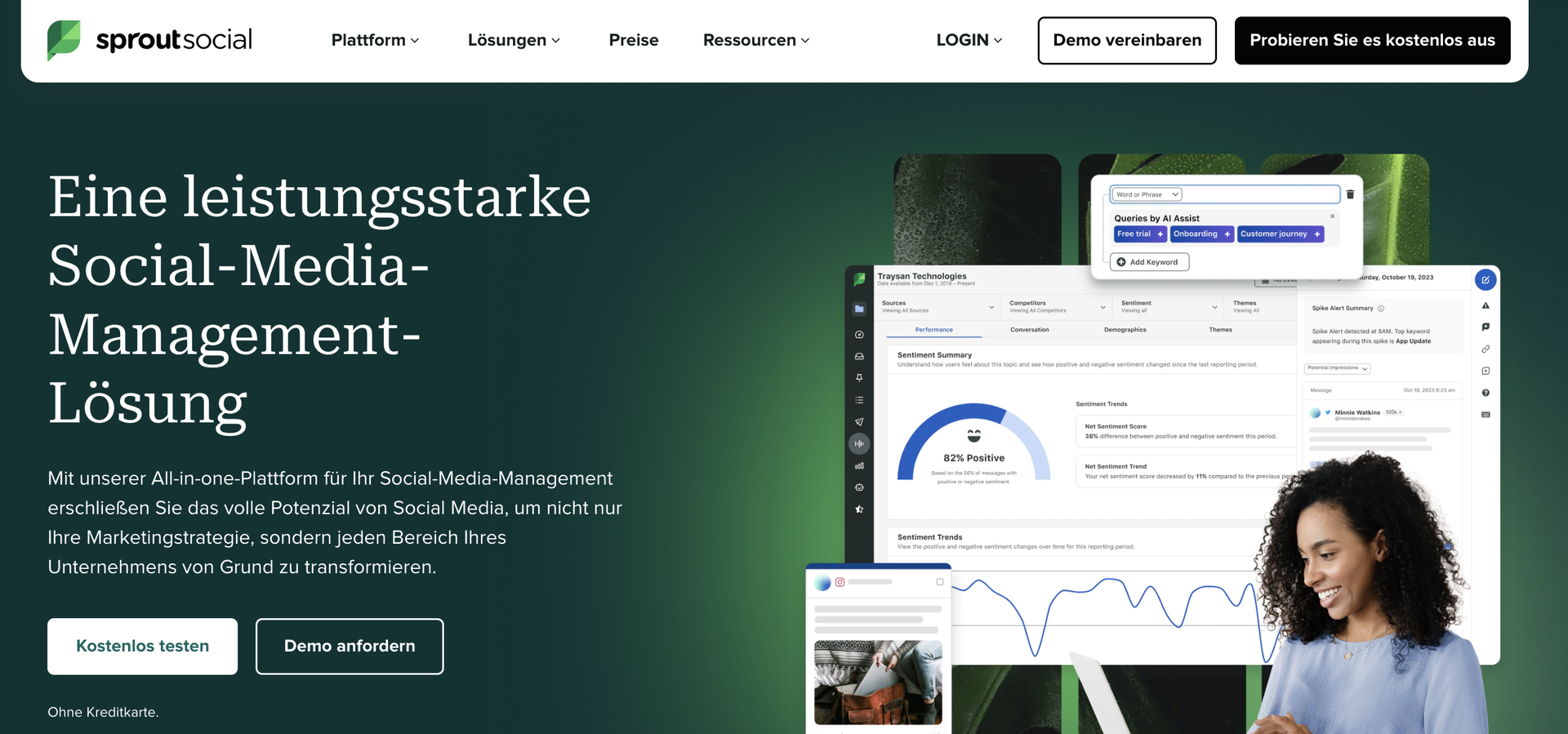This screenshot has height=734, width=1568.
Task: Click the link chain icon on right rail
Action: coord(1486,349)
